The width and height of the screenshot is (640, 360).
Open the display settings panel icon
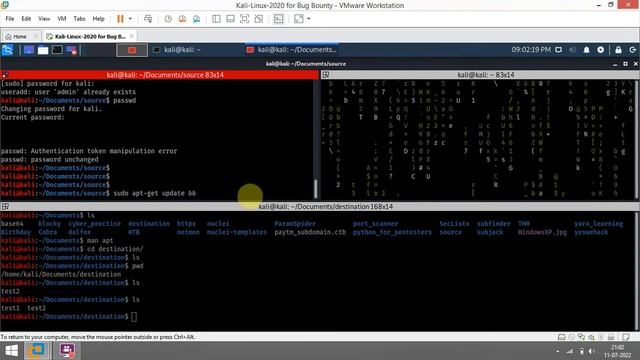(558, 50)
